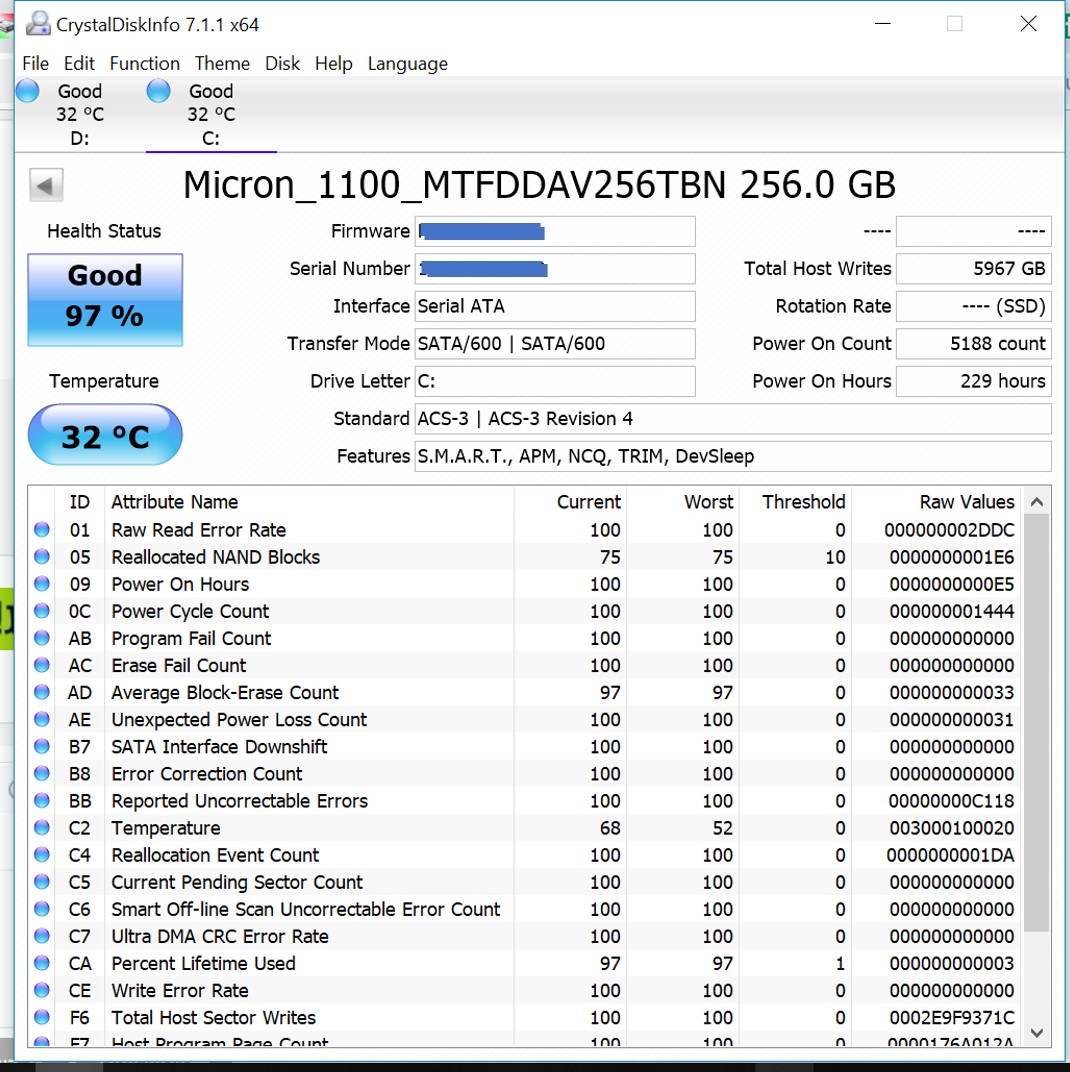
Task: Open the Theme menu
Action: tap(222, 63)
